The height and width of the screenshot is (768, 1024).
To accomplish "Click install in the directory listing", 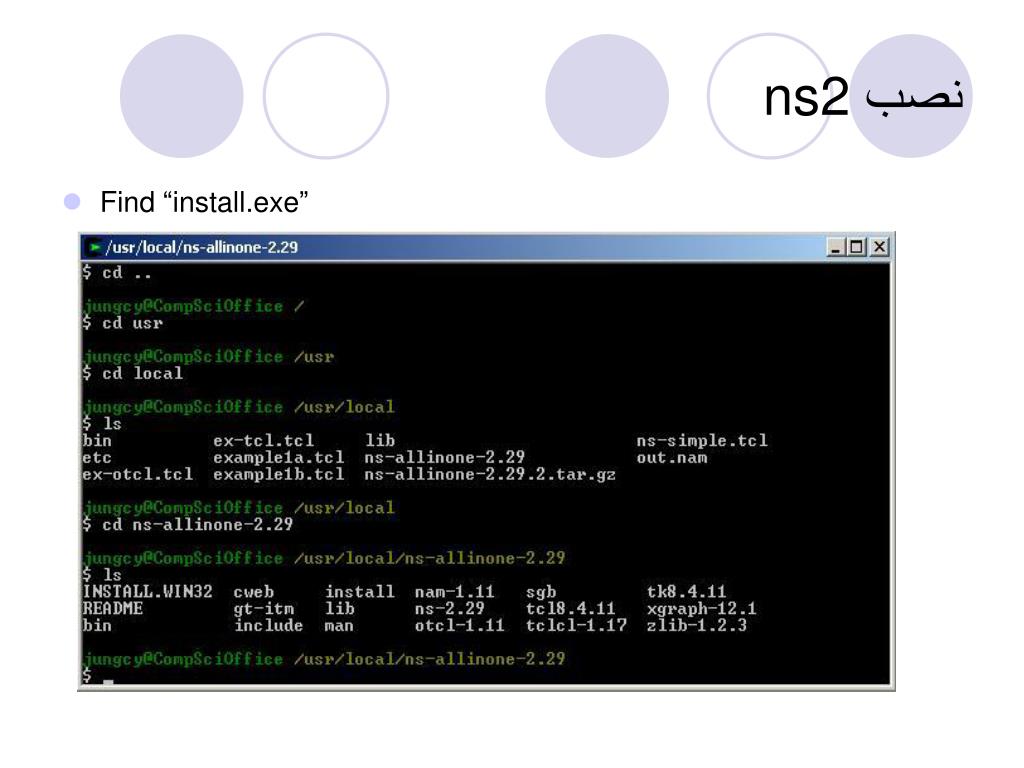I will tap(359, 592).
